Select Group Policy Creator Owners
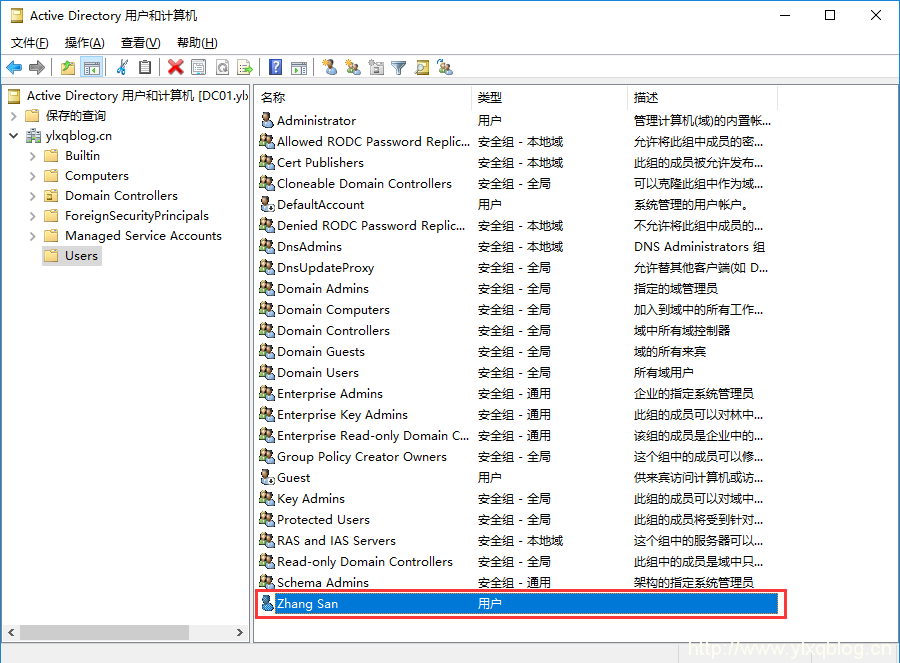Screen dimensions: 900x663 click(362, 457)
